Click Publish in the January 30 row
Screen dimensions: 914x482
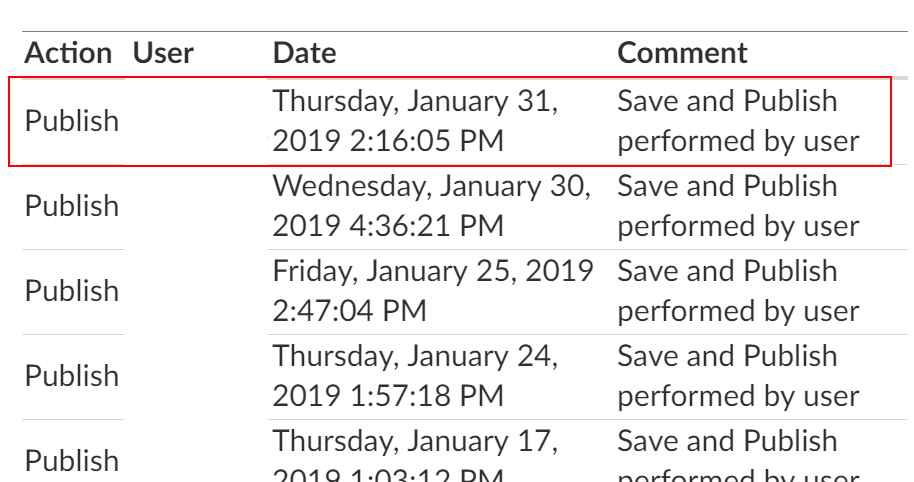(x=72, y=206)
